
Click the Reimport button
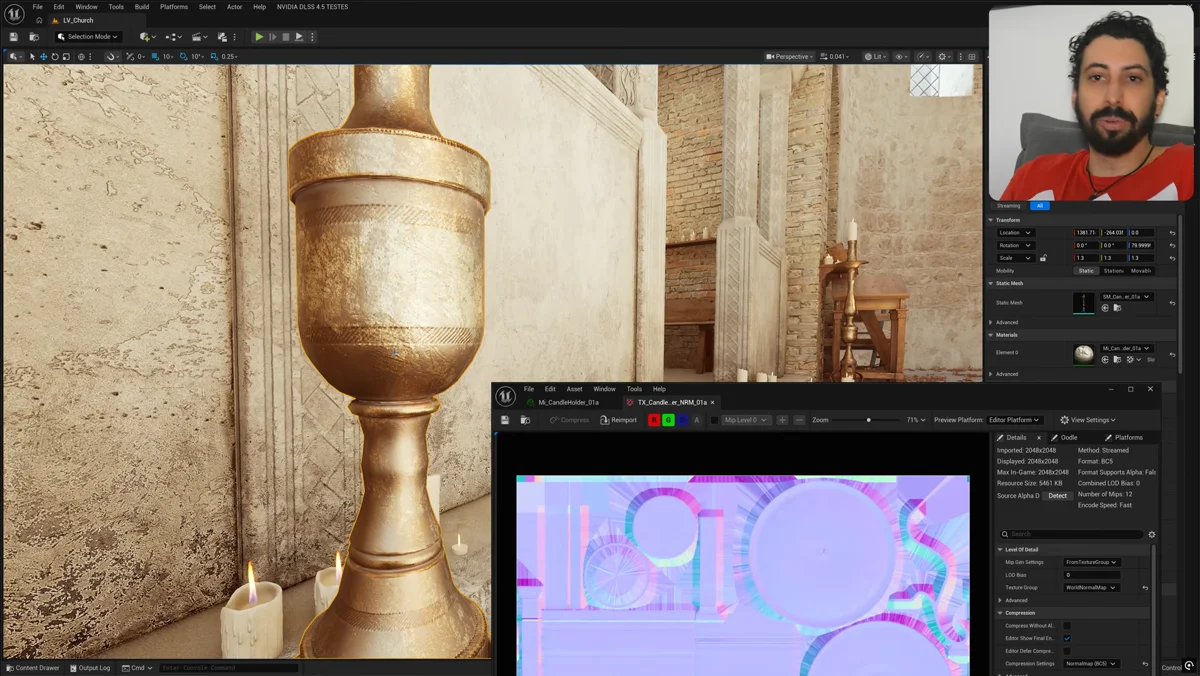[x=618, y=420]
